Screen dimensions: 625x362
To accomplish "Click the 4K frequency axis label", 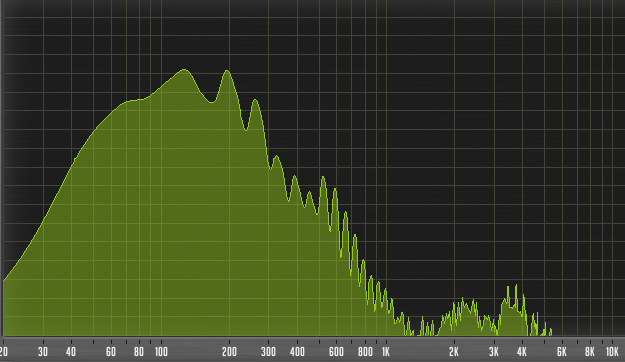I will pos(522,352).
